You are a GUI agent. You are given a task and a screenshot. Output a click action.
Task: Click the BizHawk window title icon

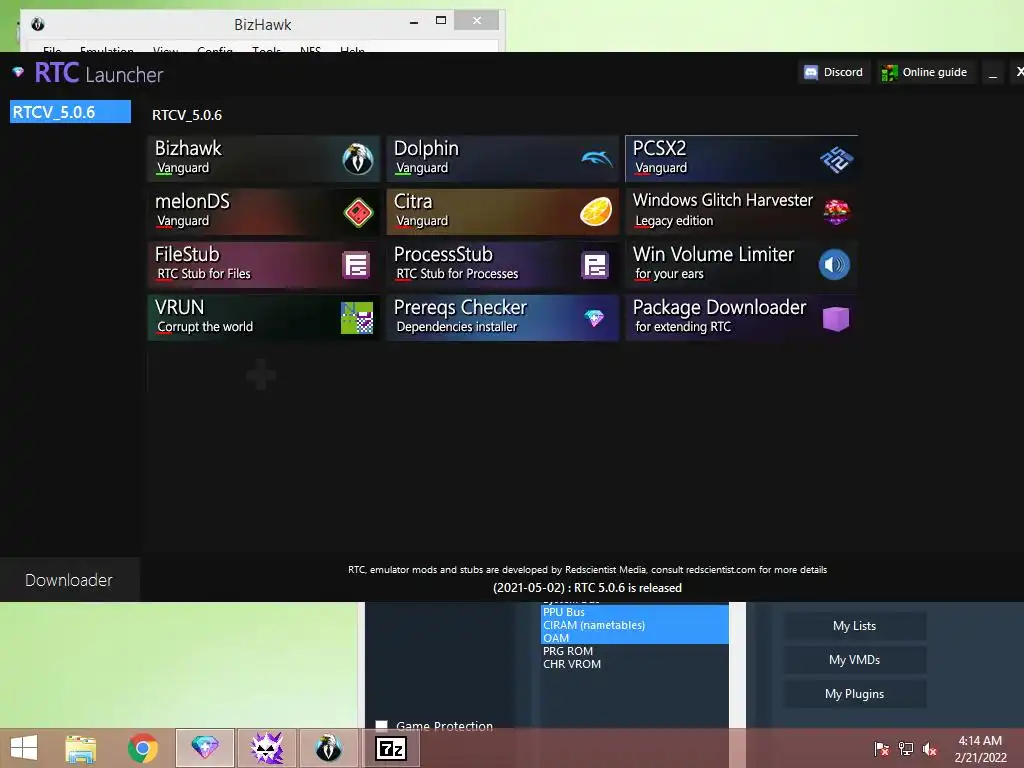pyautogui.click(x=38, y=24)
